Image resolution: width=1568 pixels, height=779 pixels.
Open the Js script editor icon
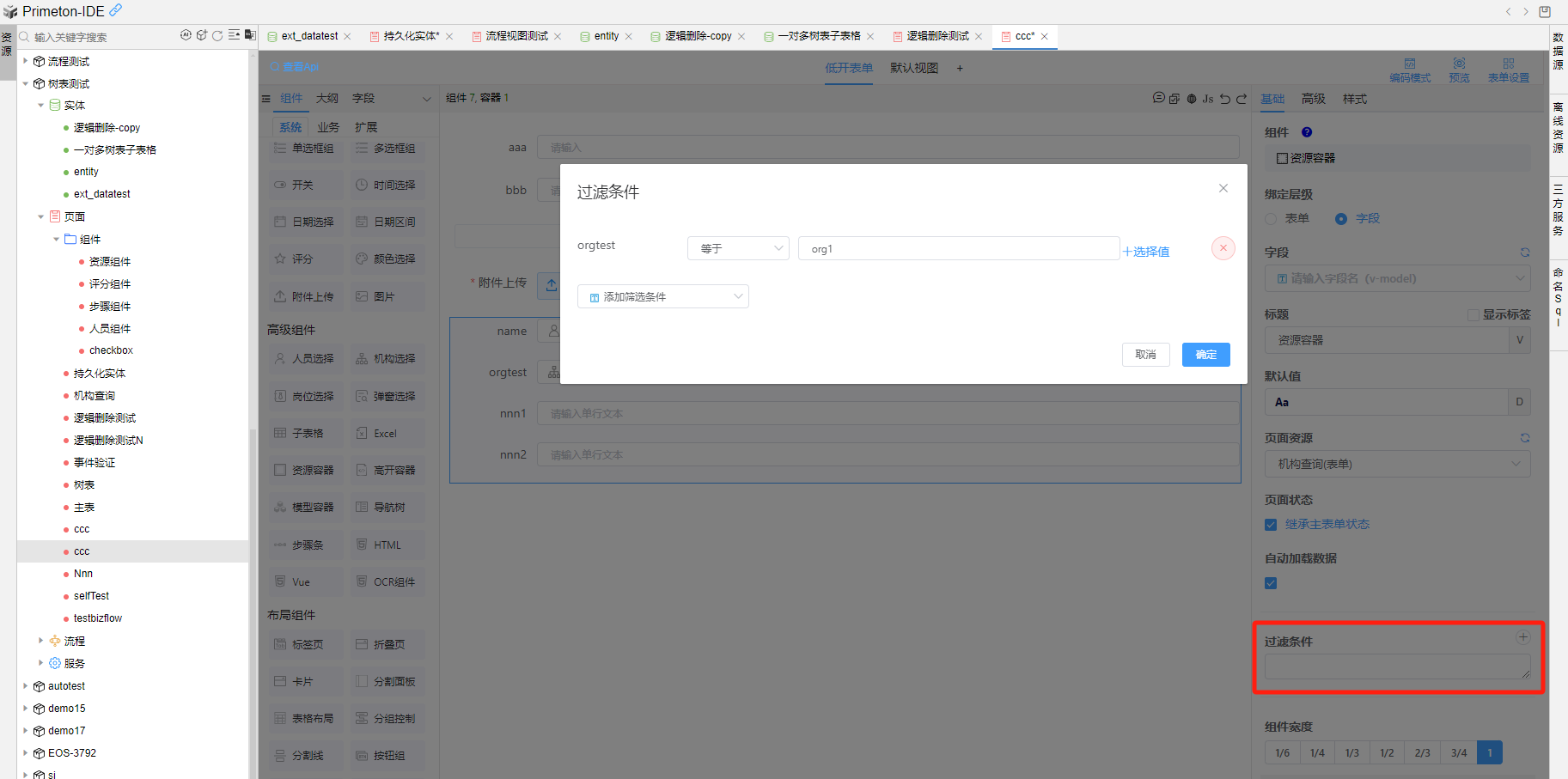(x=1208, y=99)
